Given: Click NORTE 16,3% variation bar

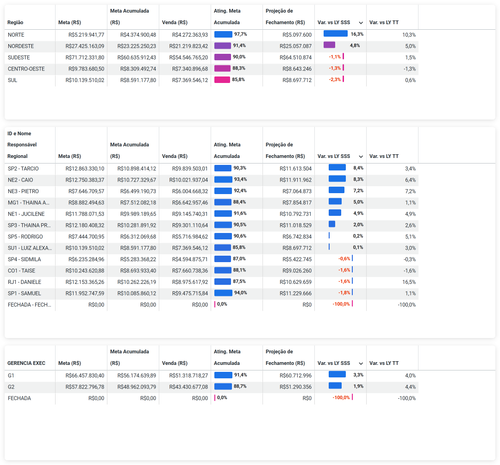Looking at the screenshot, I should point(335,34).
